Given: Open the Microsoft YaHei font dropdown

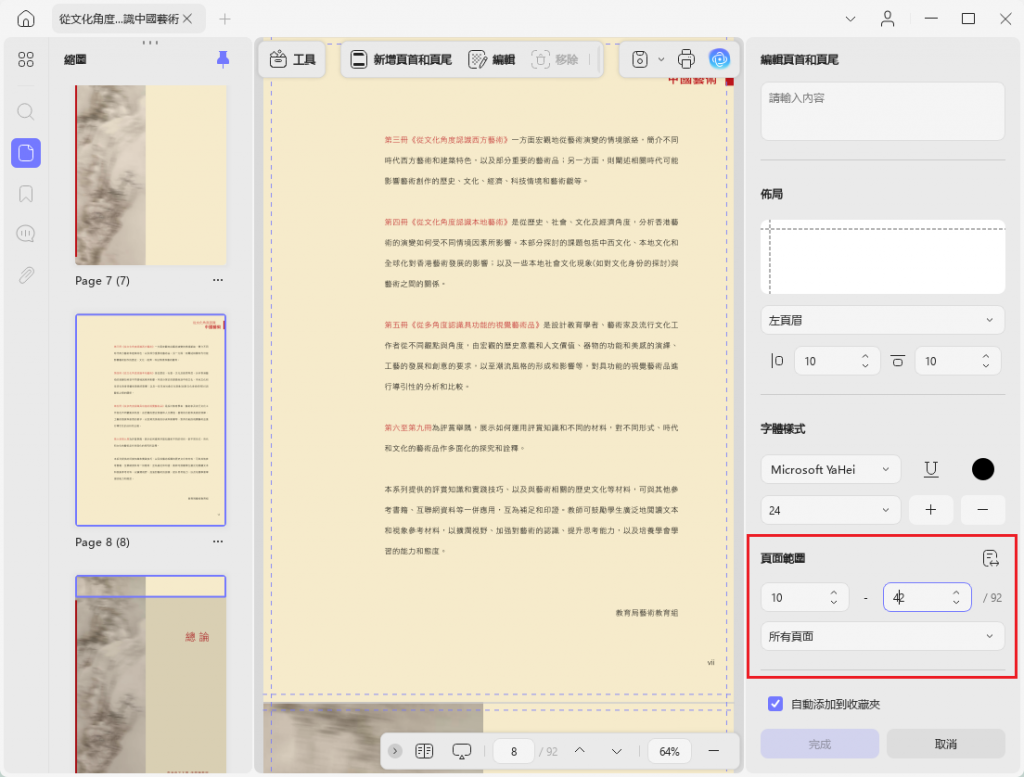Looking at the screenshot, I should point(831,469).
